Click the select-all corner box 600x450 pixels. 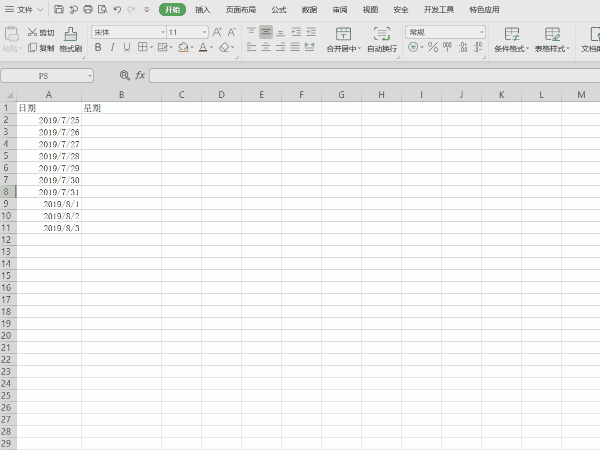(x=8, y=95)
